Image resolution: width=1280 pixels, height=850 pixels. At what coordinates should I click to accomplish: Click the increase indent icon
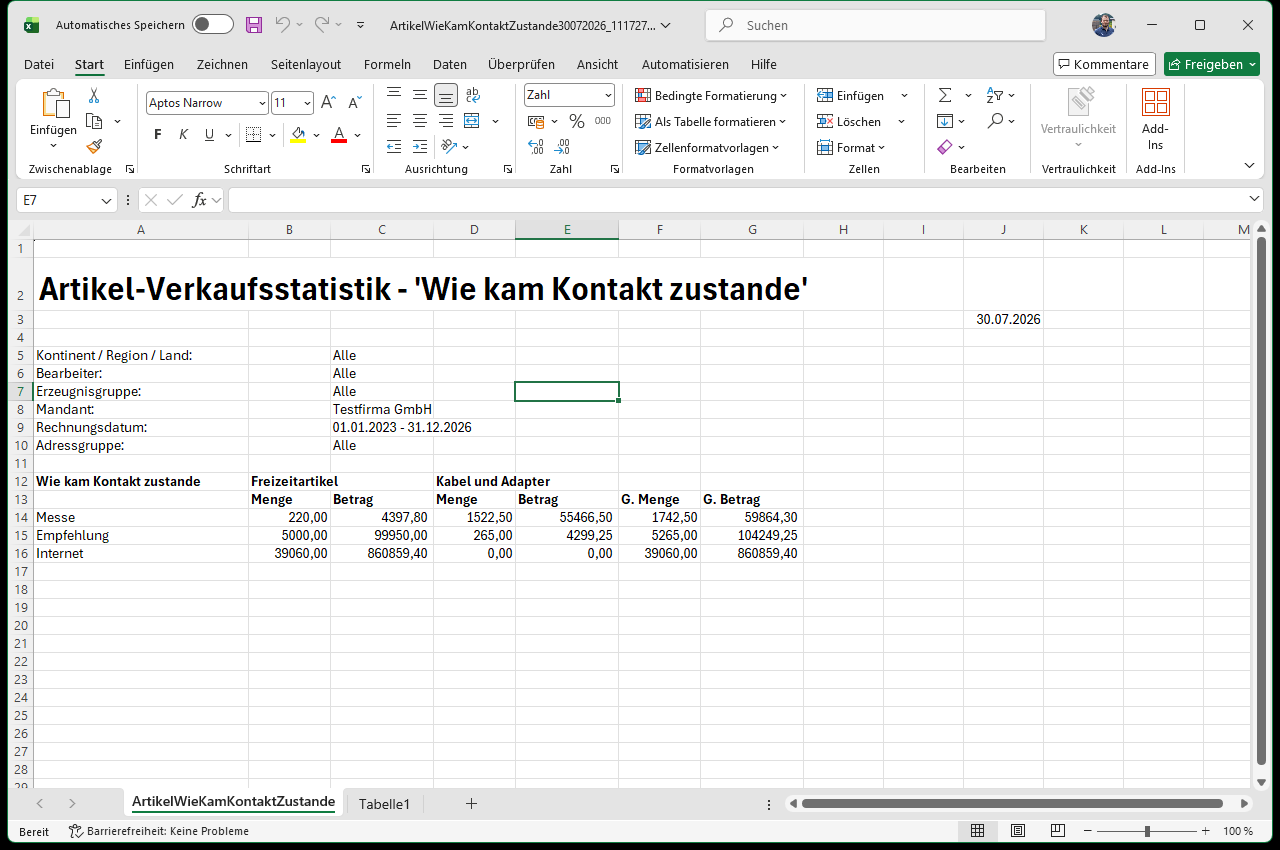click(420, 147)
